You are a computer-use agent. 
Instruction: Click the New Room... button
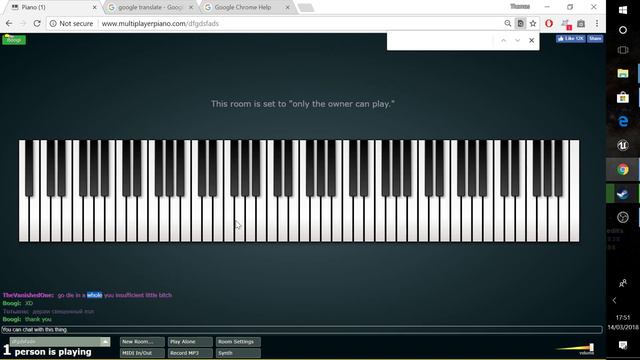(142, 342)
